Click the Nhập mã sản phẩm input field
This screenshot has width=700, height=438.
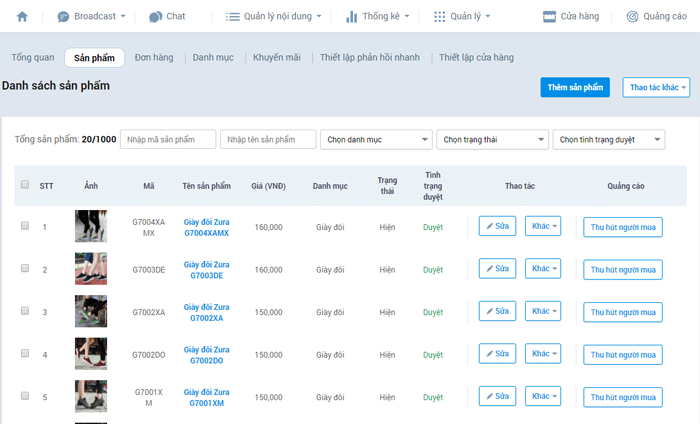168,139
